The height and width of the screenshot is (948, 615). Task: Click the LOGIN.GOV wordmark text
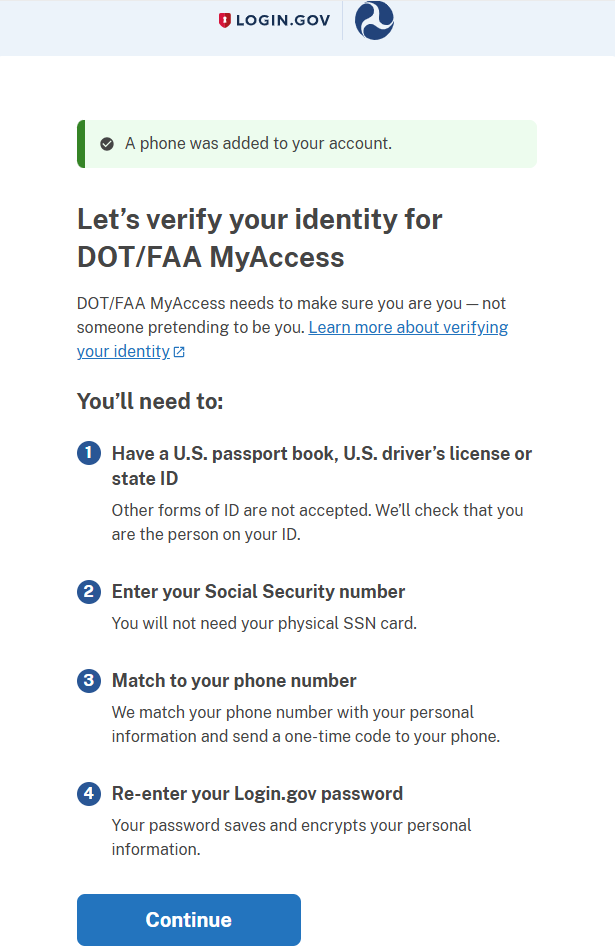283,20
